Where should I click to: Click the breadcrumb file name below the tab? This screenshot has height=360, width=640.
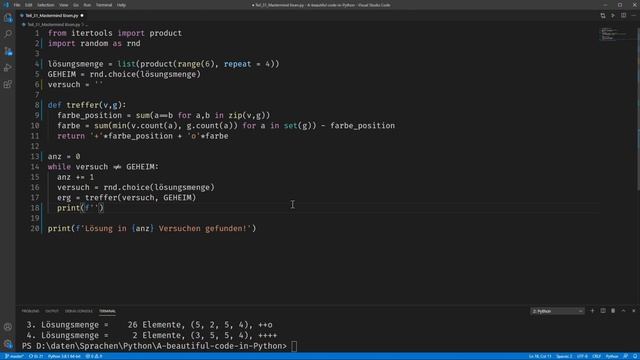tap(53, 24)
